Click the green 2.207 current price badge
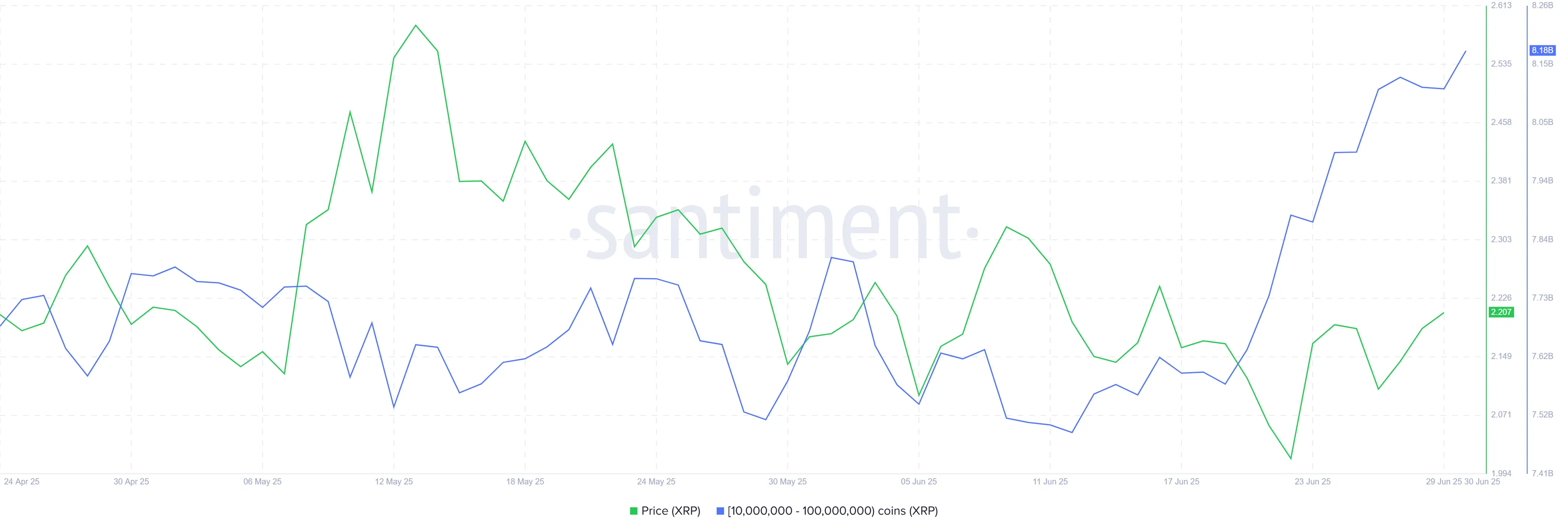1568x531 pixels. pos(1501,312)
